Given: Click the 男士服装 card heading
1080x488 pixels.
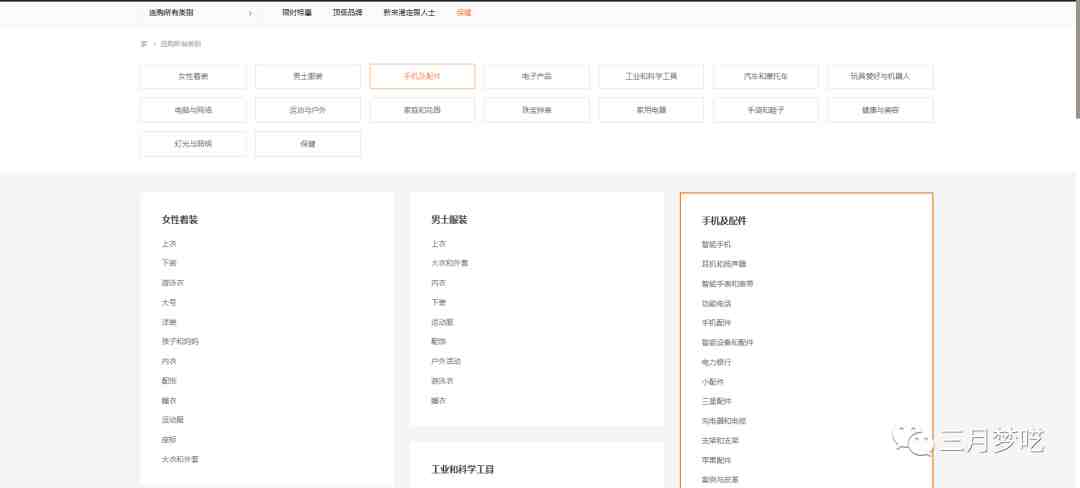Looking at the screenshot, I should point(450,220).
